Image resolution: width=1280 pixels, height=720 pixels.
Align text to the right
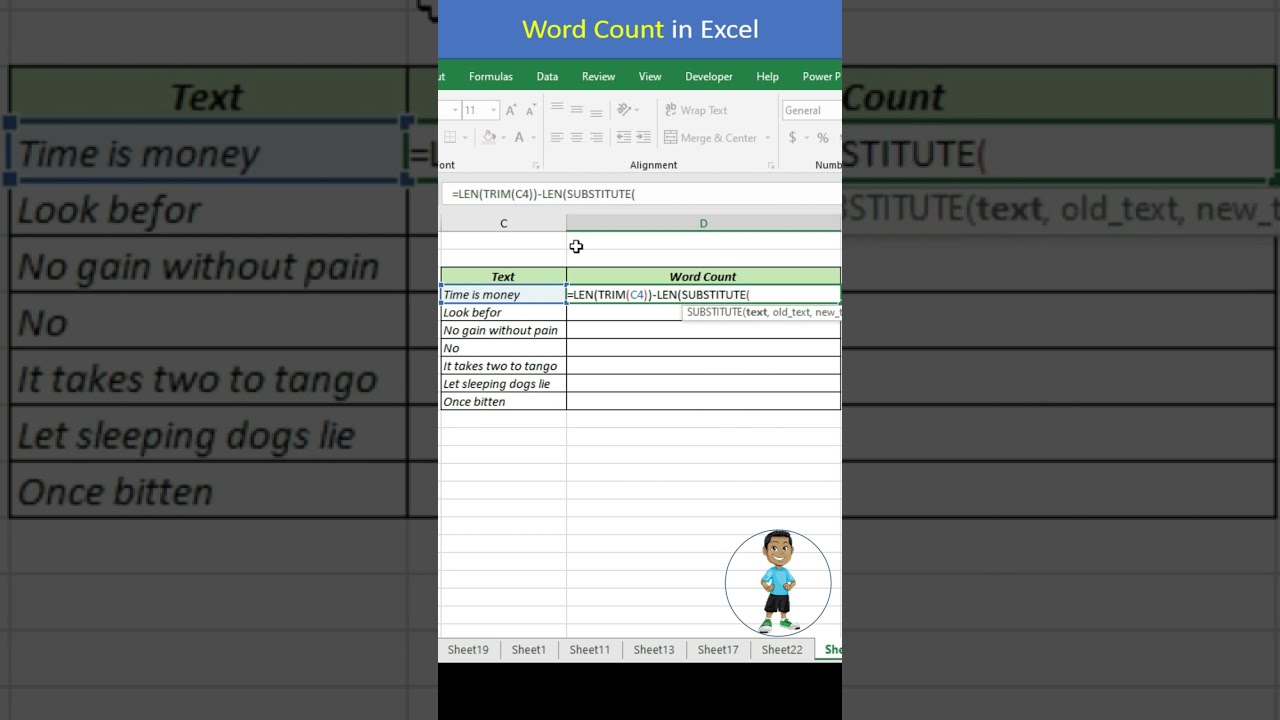pos(597,138)
